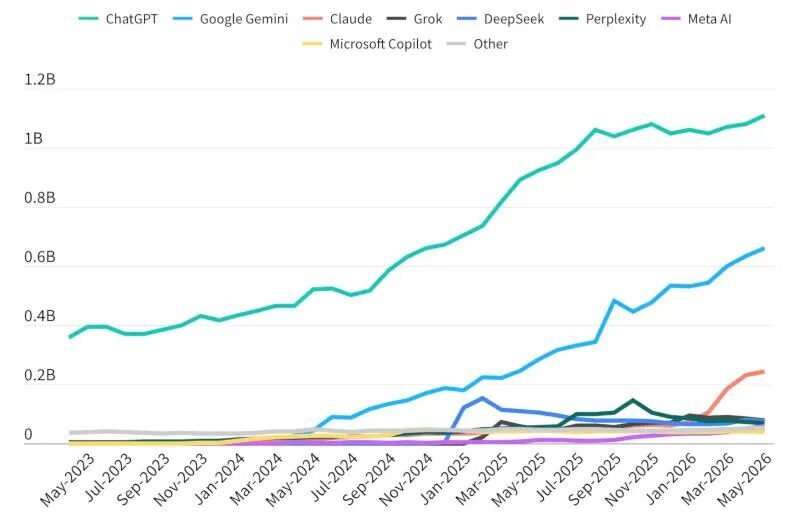Click the Google Gemini line end point

click(x=763, y=248)
